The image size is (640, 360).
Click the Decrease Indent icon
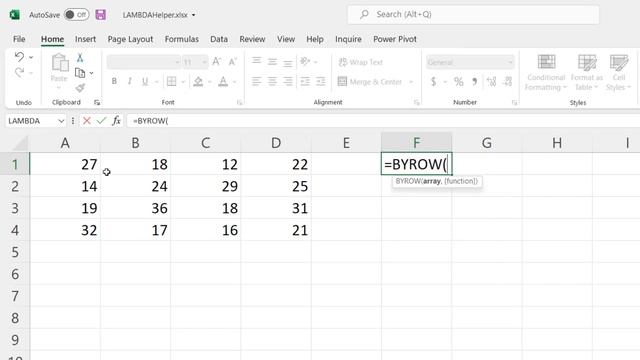tap(305, 82)
